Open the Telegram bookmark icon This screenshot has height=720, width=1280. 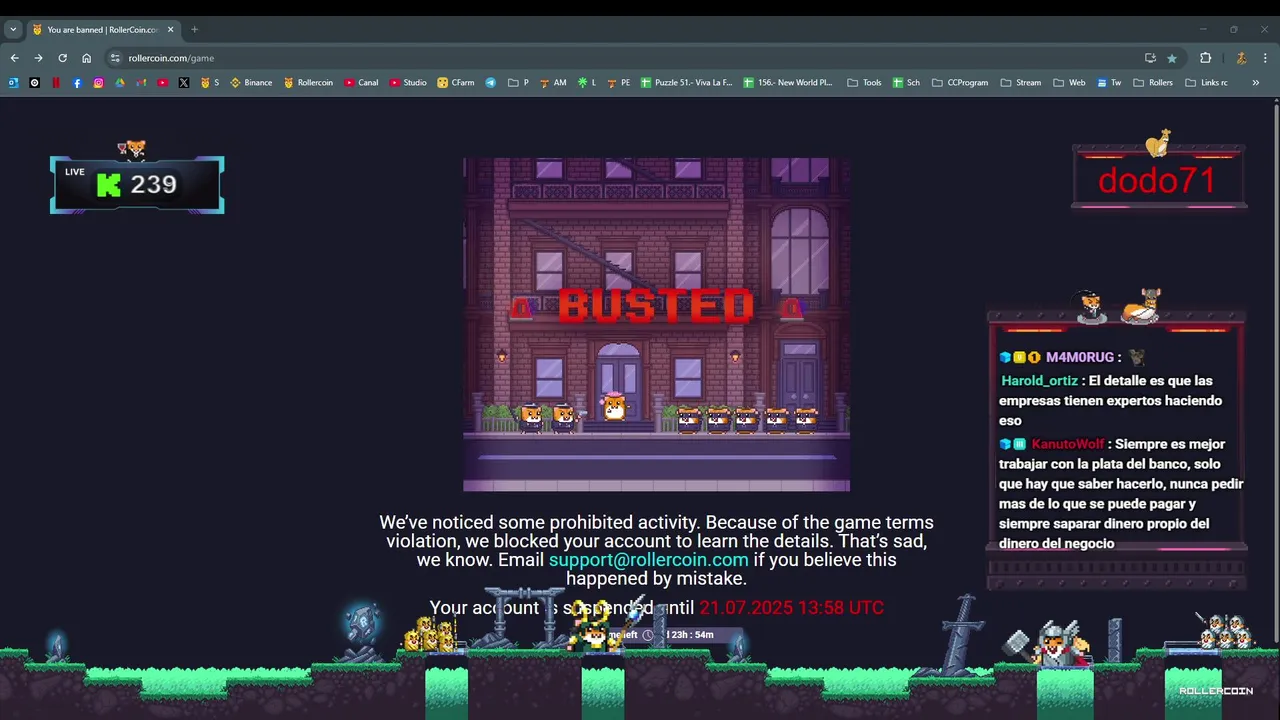(x=491, y=83)
